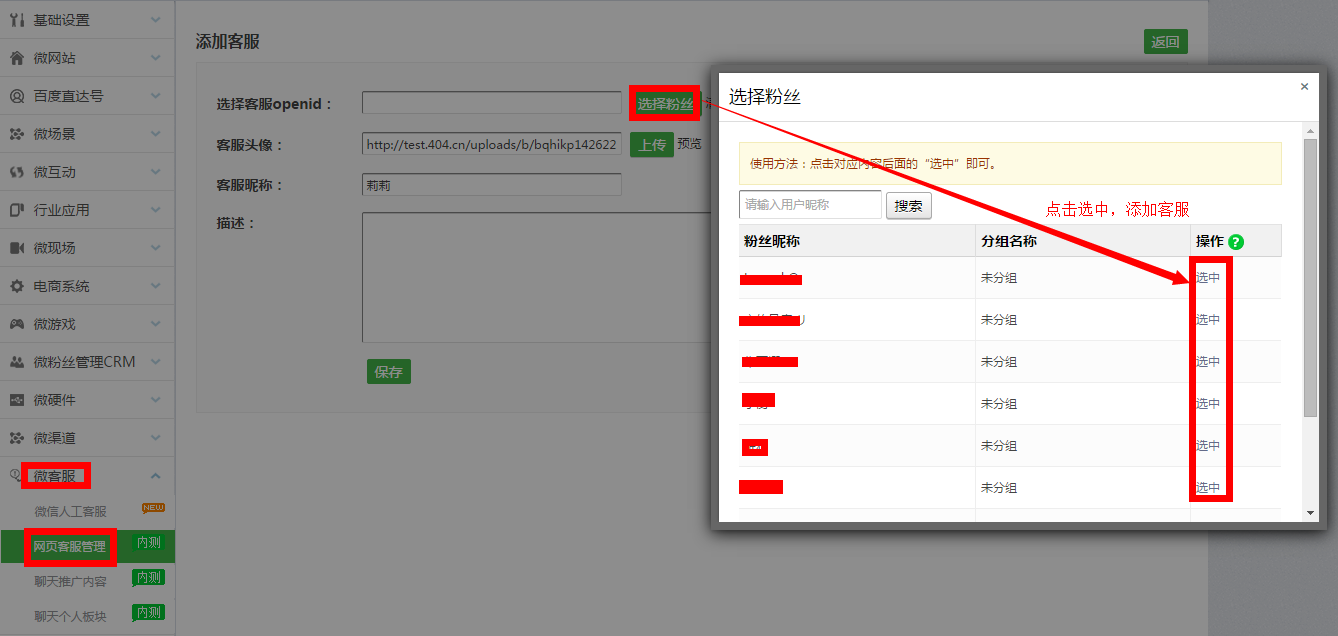Click the dialog scrollbar up arrow

pos(1311,131)
